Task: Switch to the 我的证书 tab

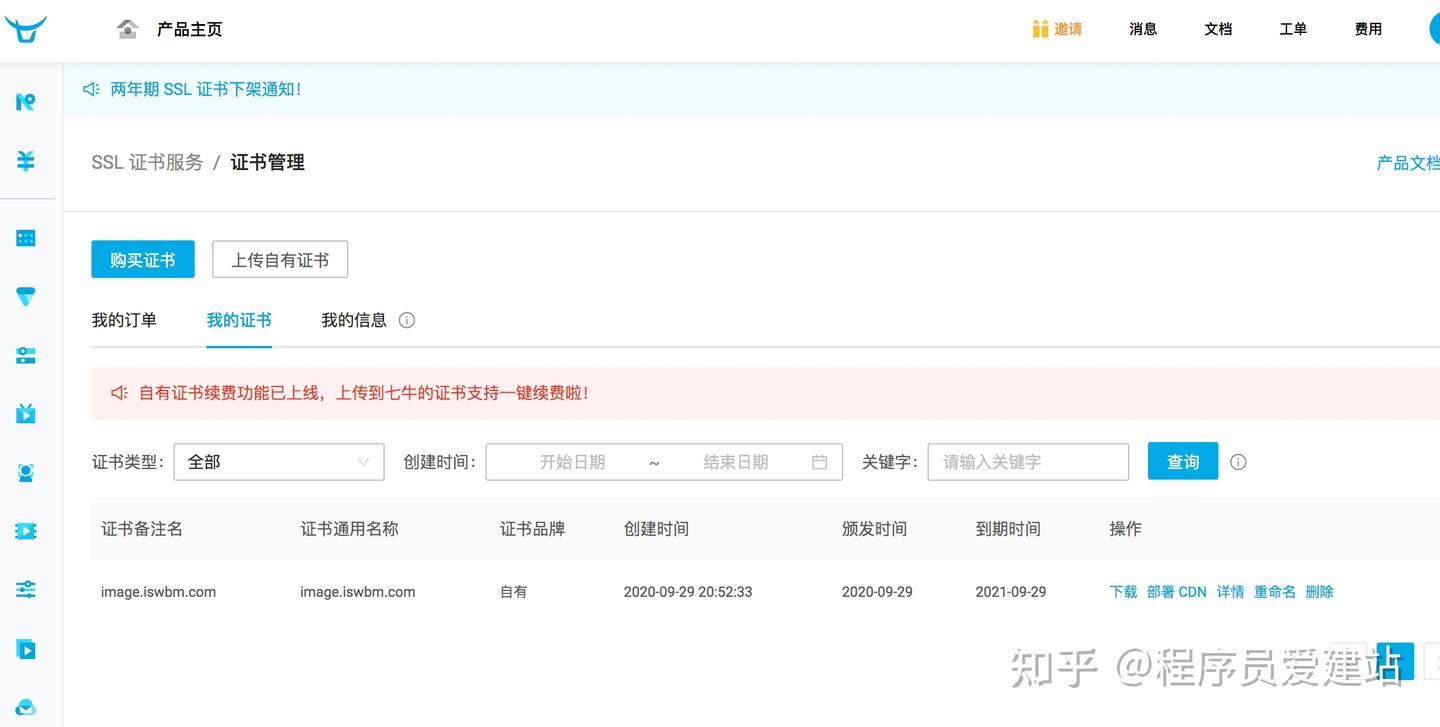Action: 239,320
